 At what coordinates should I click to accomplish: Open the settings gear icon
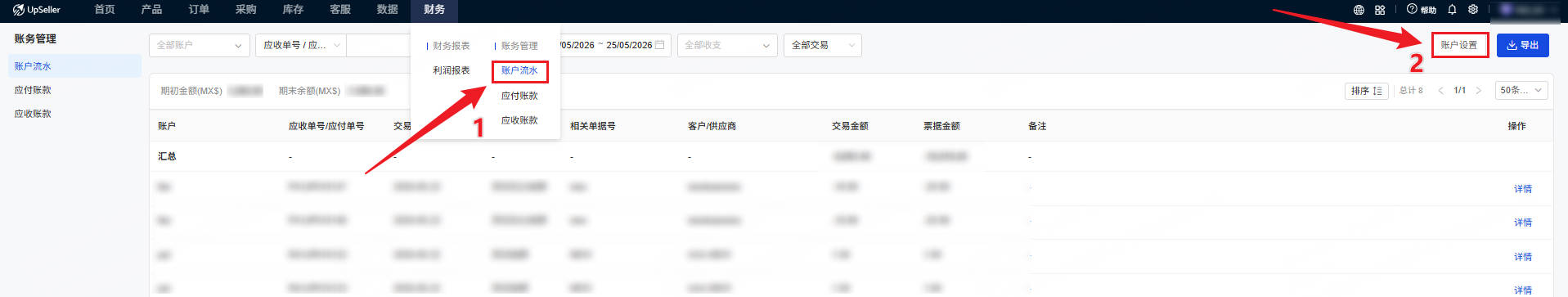coord(1473,10)
